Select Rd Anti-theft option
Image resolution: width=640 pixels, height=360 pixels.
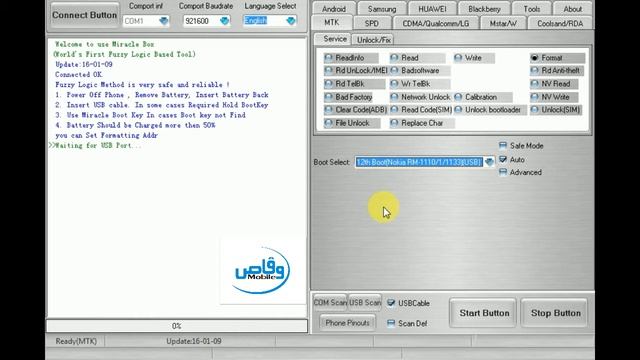[557, 71]
